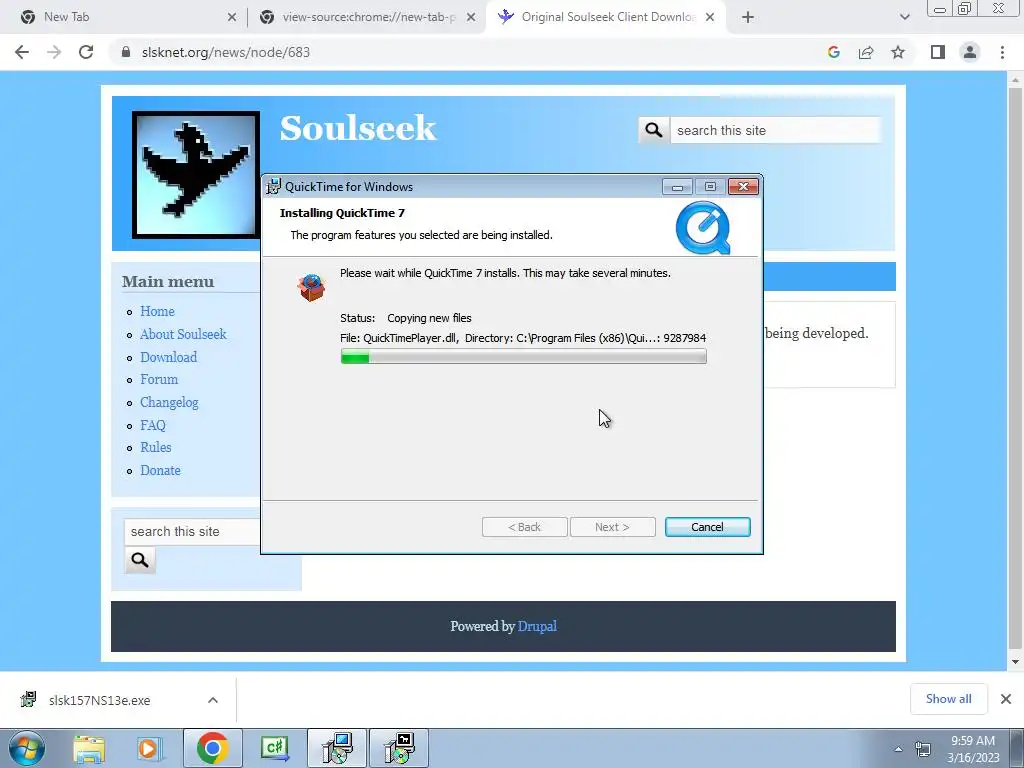Click the installation progress bar
The image size is (1024, 768).
tap(523, 357)
